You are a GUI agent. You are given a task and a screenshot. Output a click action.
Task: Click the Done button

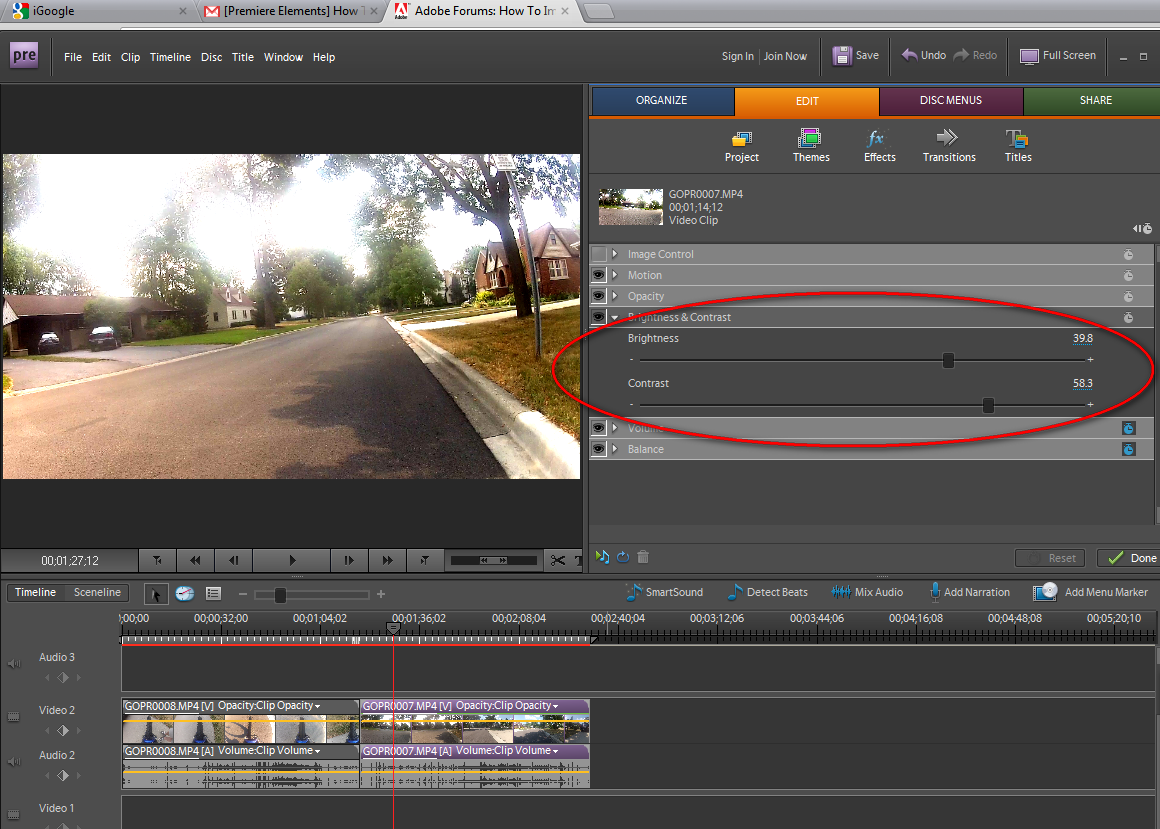click(1128, 558)
